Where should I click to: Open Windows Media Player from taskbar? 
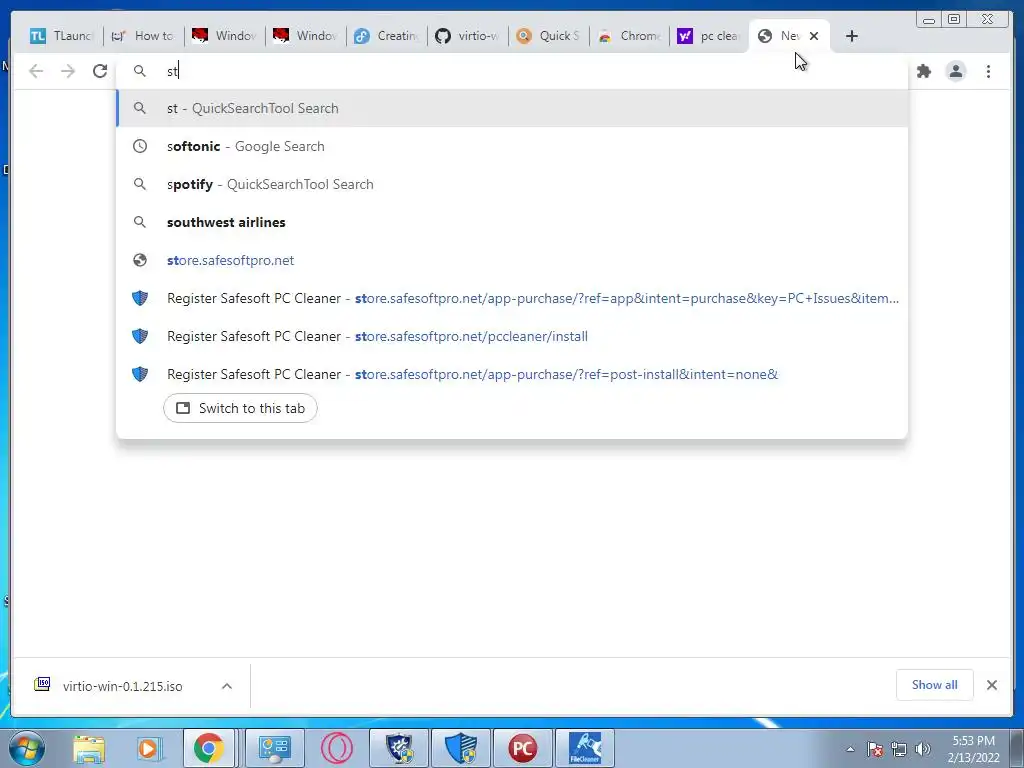[148, 748]
